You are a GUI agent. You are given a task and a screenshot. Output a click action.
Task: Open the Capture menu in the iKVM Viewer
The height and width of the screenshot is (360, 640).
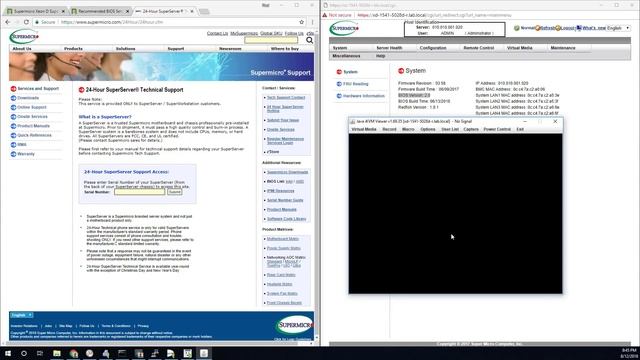coord(471,129)
